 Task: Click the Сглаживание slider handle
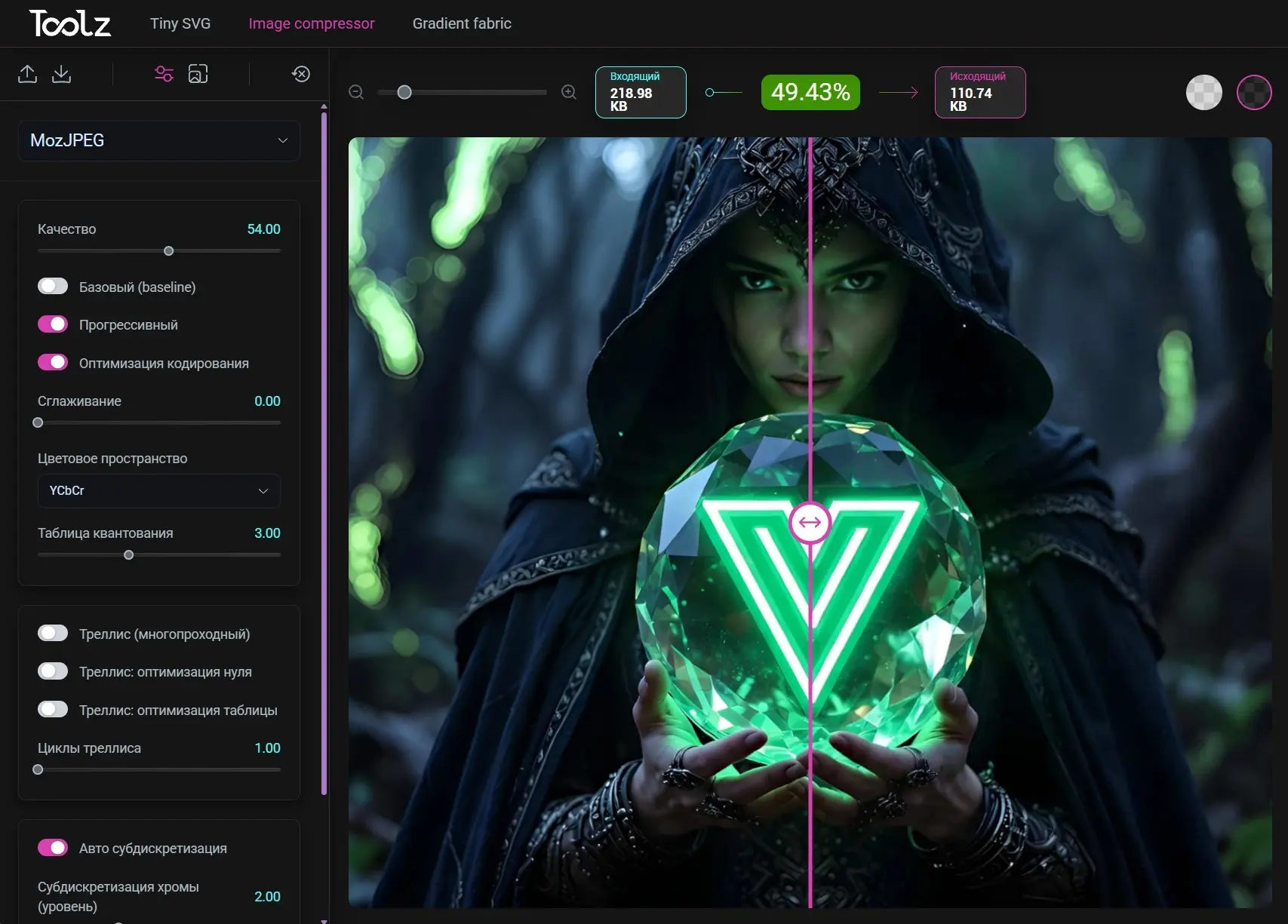[x=38, y=423]
